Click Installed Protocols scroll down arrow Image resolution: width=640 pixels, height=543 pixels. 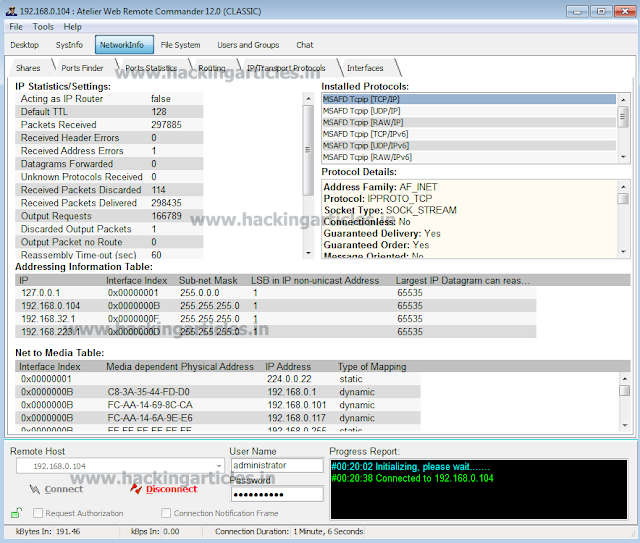coord(623,157)
